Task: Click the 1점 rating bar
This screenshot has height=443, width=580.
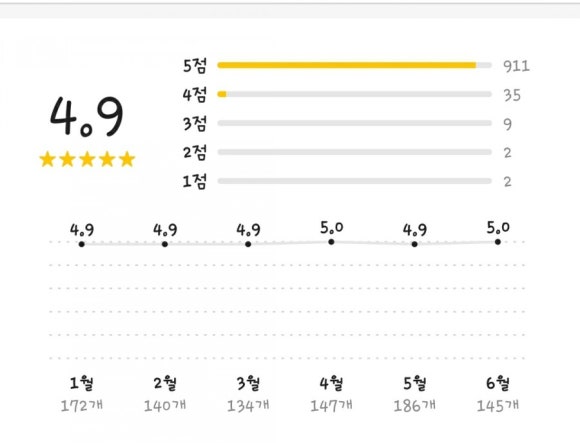Action: (354, 181)
